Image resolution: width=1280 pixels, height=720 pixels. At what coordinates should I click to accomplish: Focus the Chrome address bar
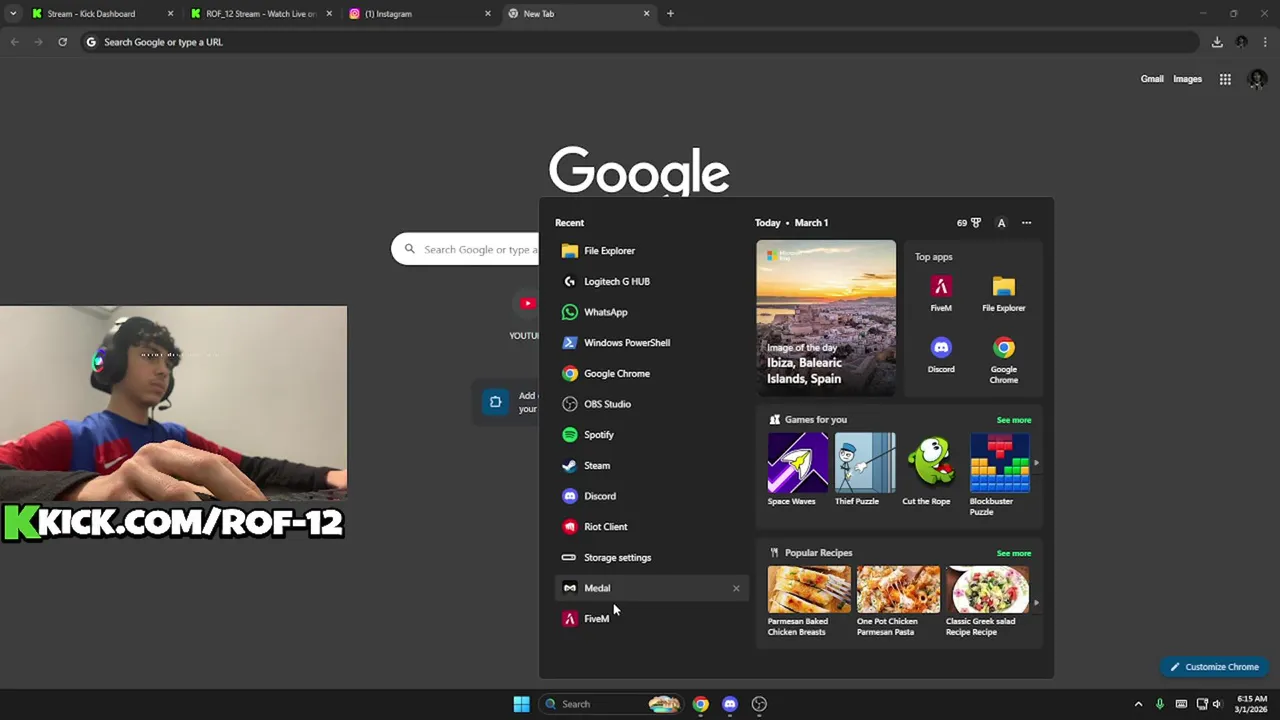640,42
